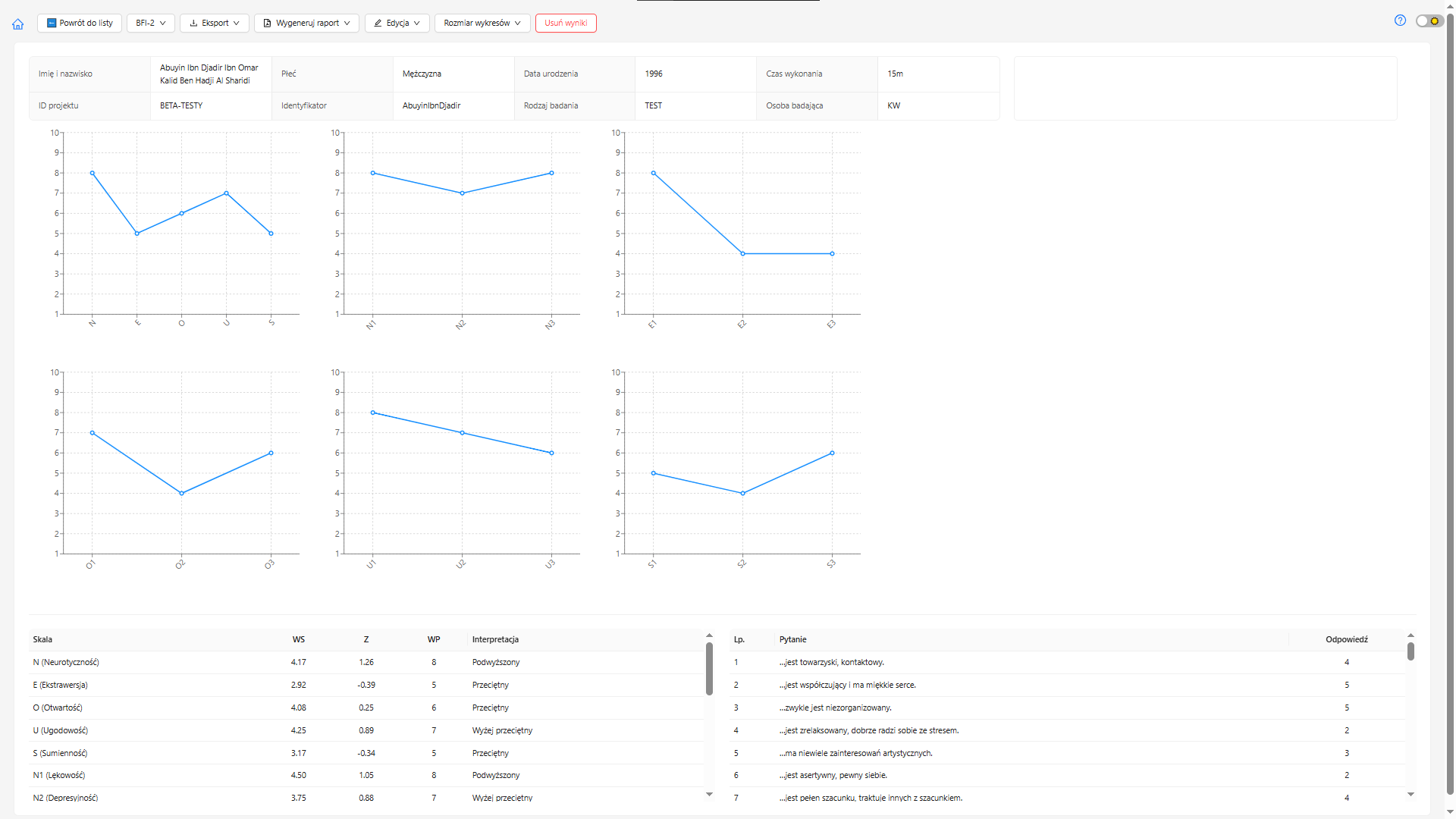Click the U2 data point on chart
Screen dimensions: 1456x819
[x=463, y=433]
